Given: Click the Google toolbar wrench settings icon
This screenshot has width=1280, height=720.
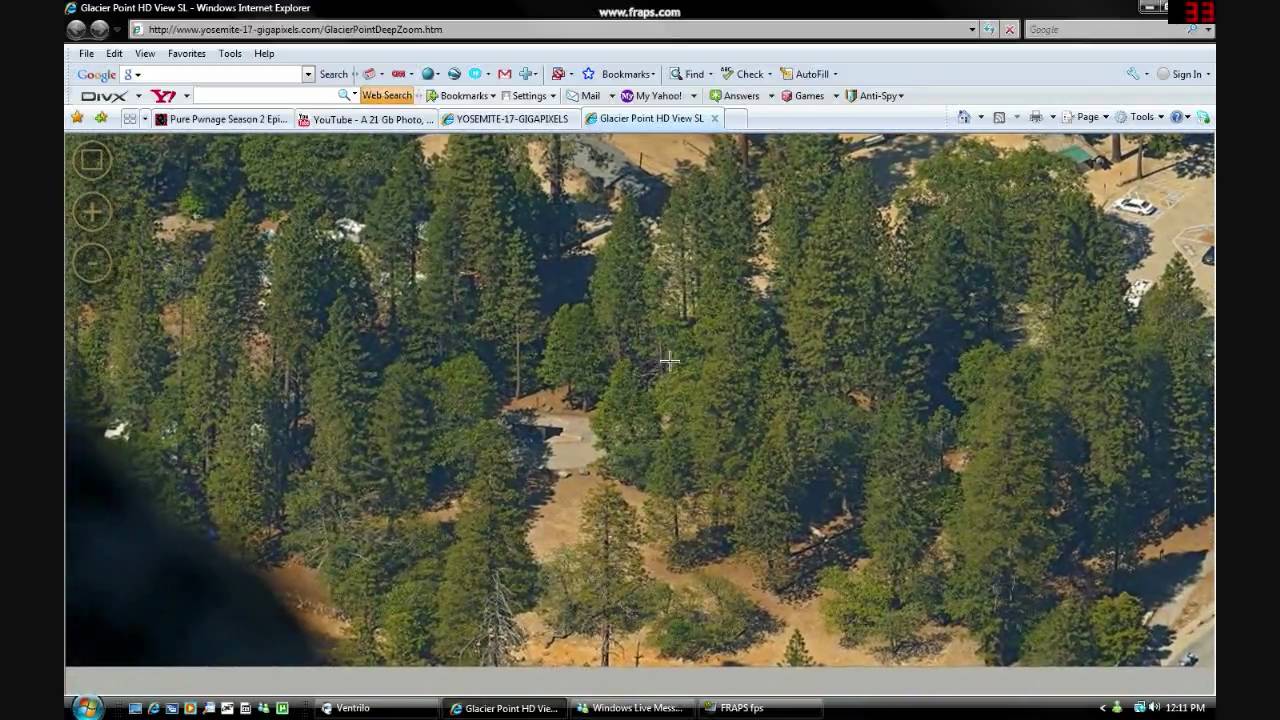Looking at the screenshot, I should click(x=1133, y=74).
